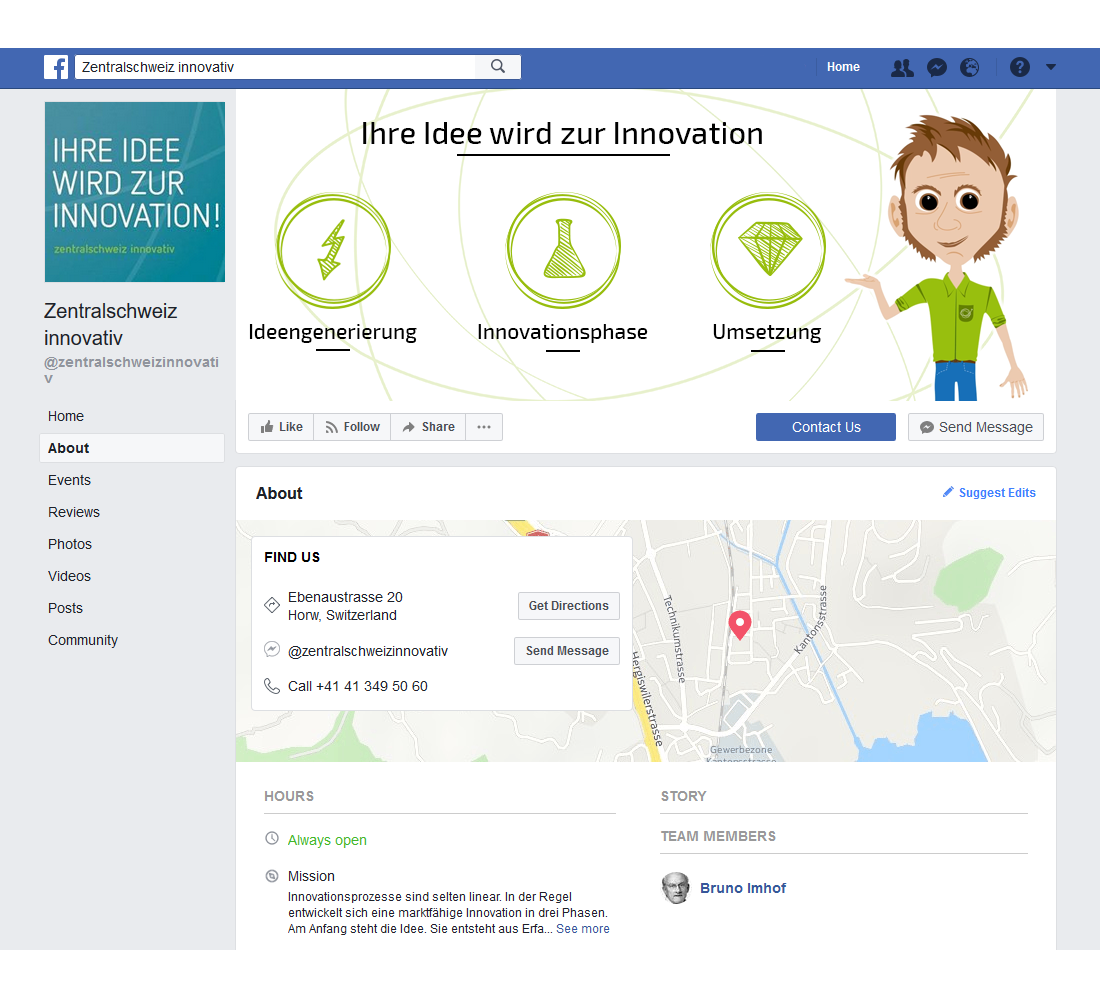Click the Umsetzung diamond icon
The height and width of the screenshot is (1000, 1100).
769,251
